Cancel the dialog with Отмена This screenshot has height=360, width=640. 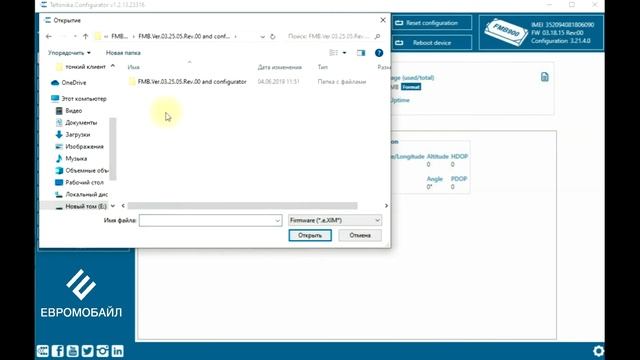[x=360, y=235]
